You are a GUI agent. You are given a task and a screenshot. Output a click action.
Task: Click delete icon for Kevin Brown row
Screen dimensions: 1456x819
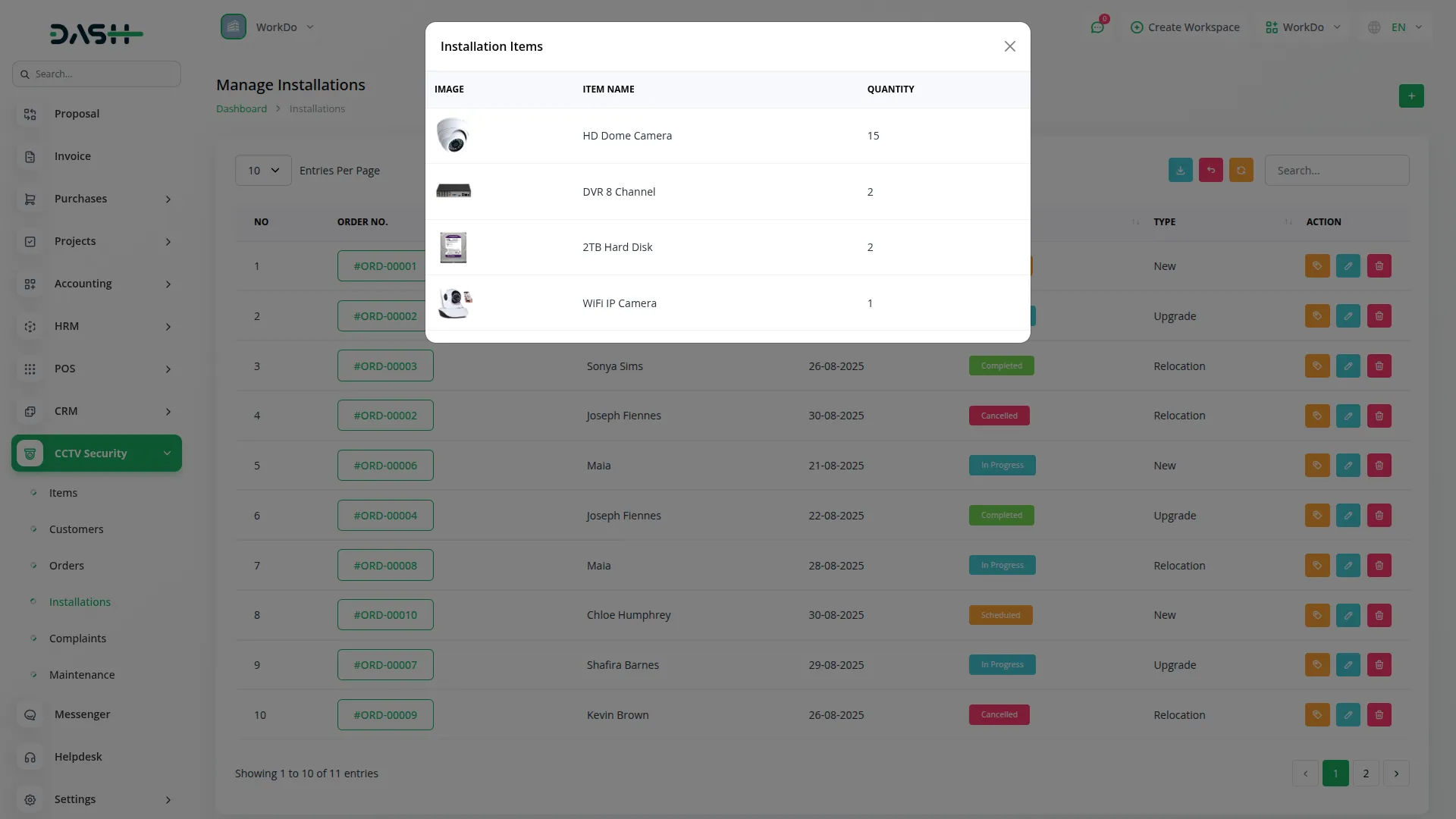point(1379,714)
